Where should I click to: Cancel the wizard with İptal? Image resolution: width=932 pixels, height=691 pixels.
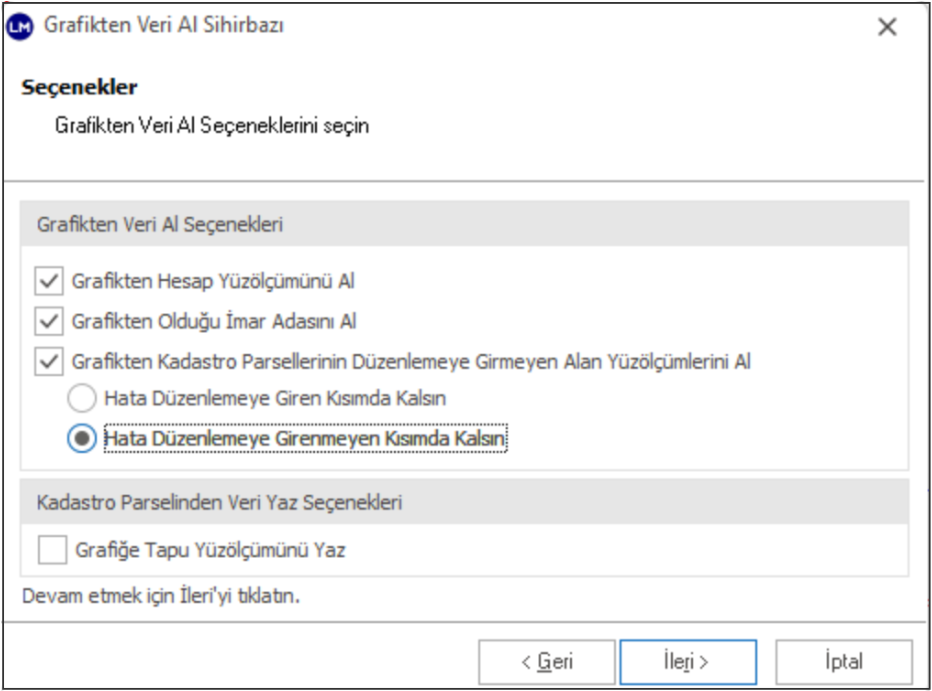coord(843,661)
